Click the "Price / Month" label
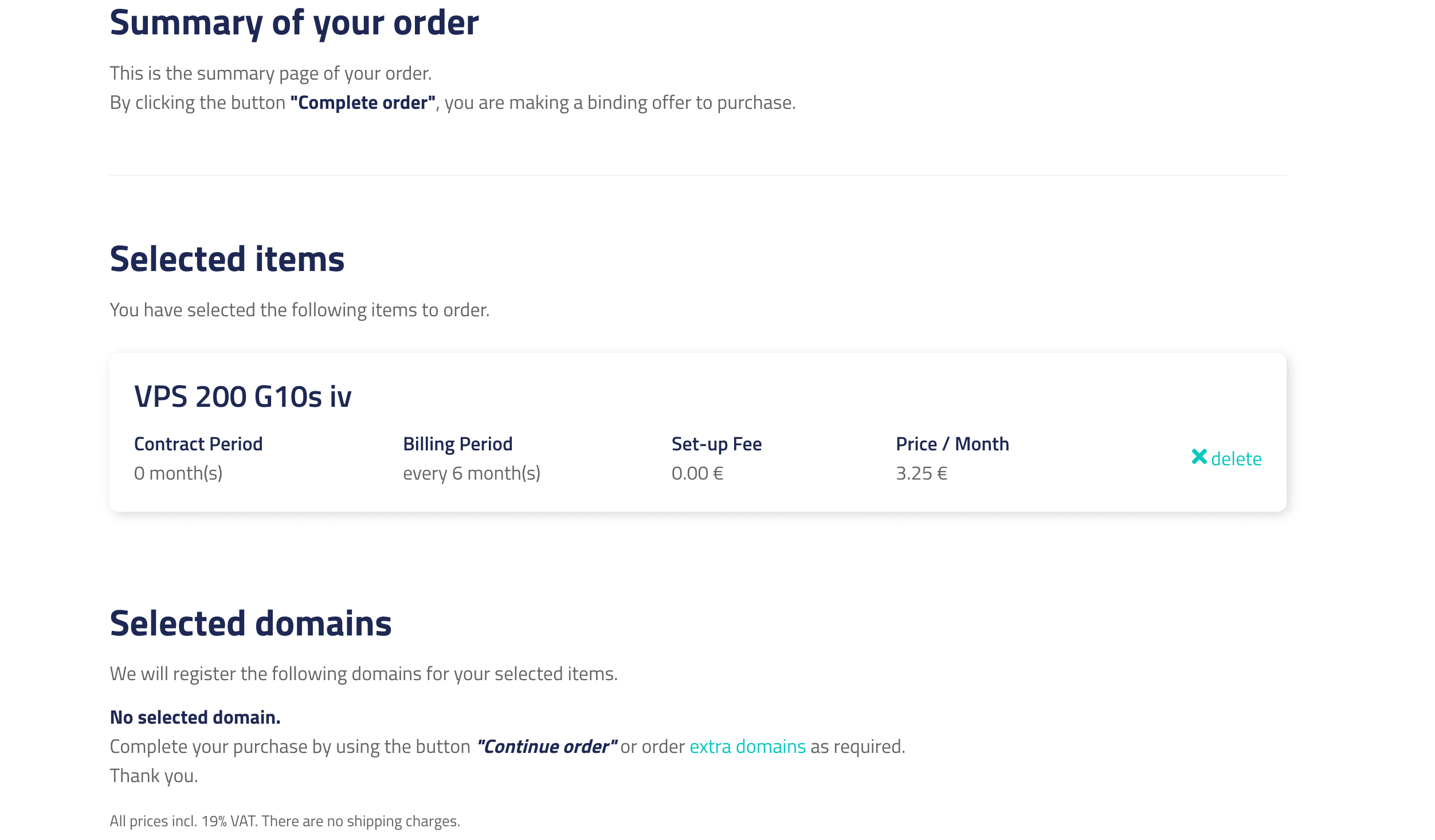 pos(952,444)
